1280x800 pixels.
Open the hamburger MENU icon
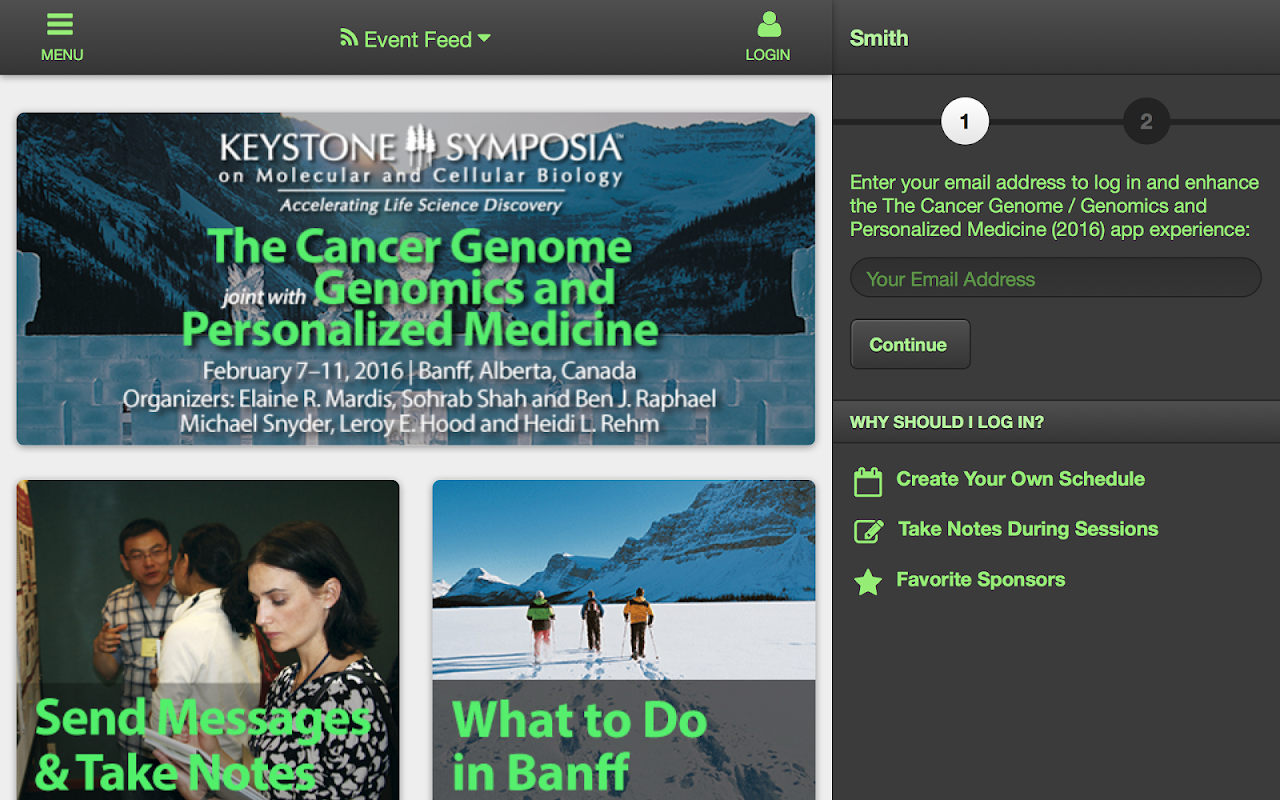(x=61, y=24)
